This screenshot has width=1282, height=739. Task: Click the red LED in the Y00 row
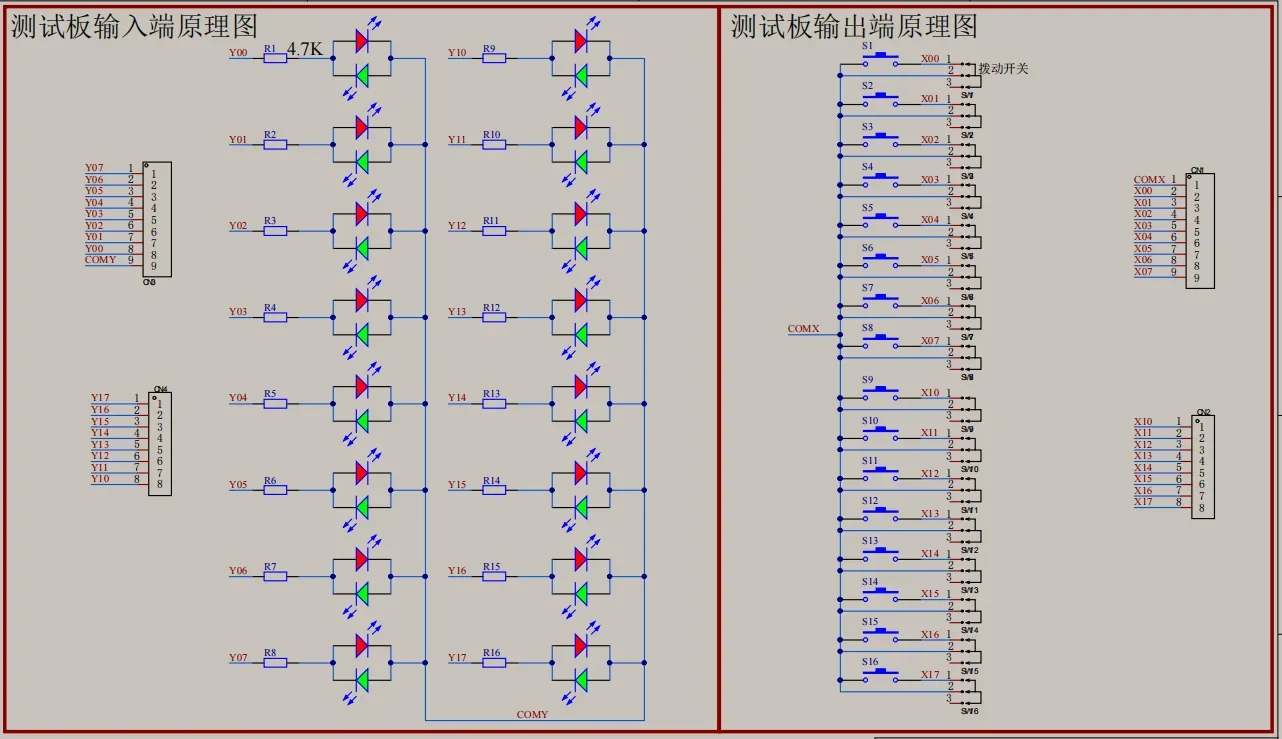362,41
